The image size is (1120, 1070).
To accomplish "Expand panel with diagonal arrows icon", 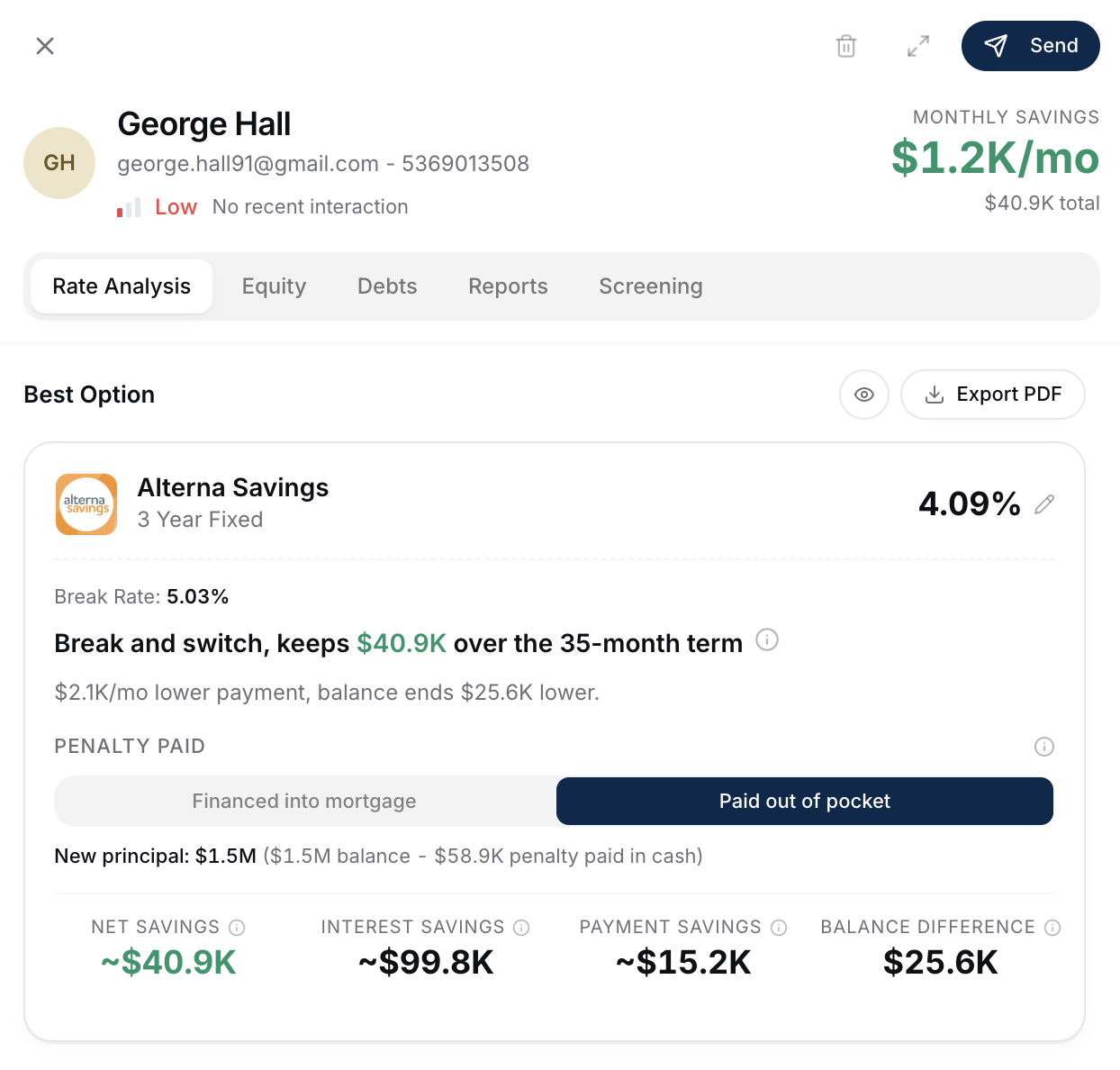I will click(918, 46).
